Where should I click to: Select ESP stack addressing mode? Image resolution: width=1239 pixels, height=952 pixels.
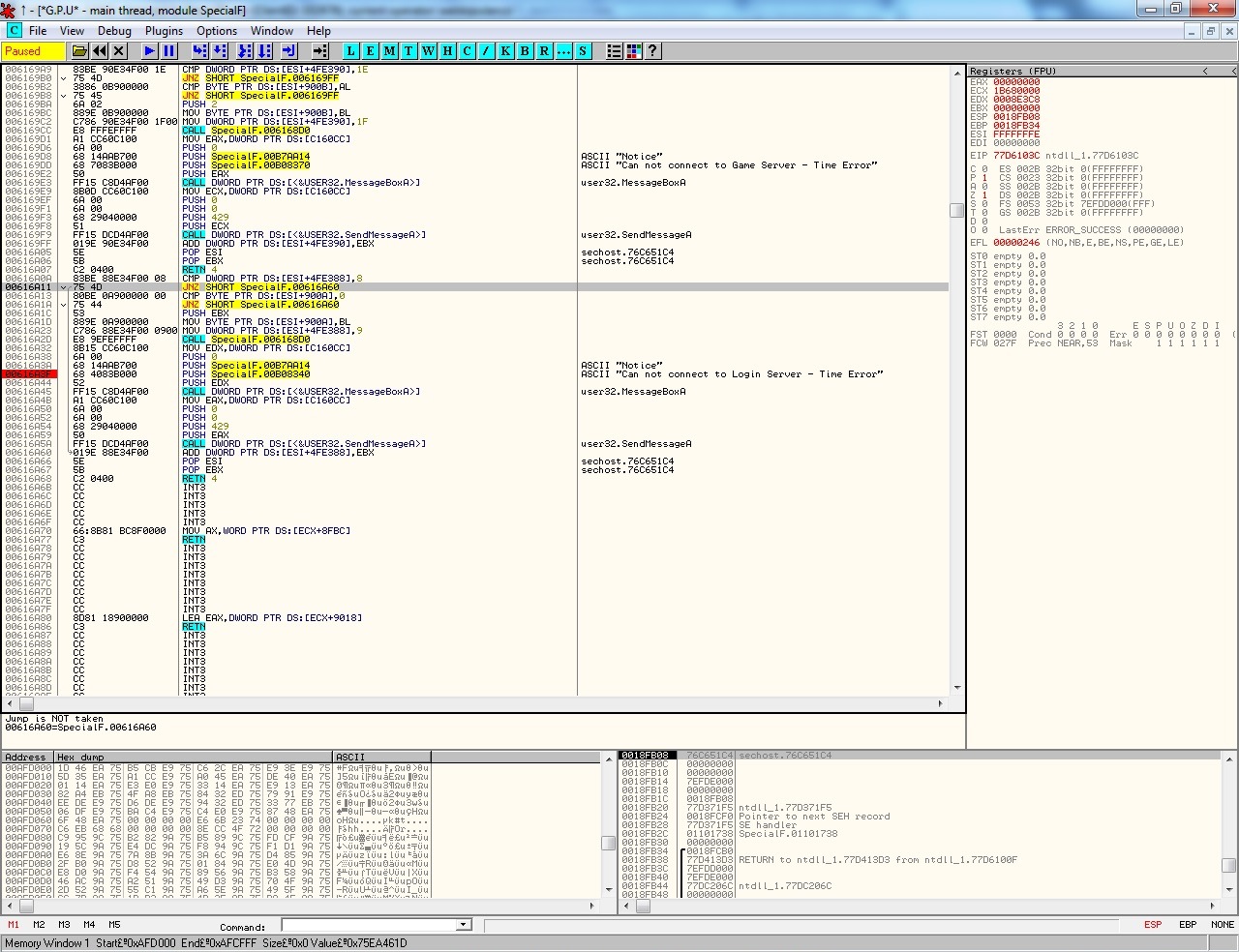coord(1153,925)
